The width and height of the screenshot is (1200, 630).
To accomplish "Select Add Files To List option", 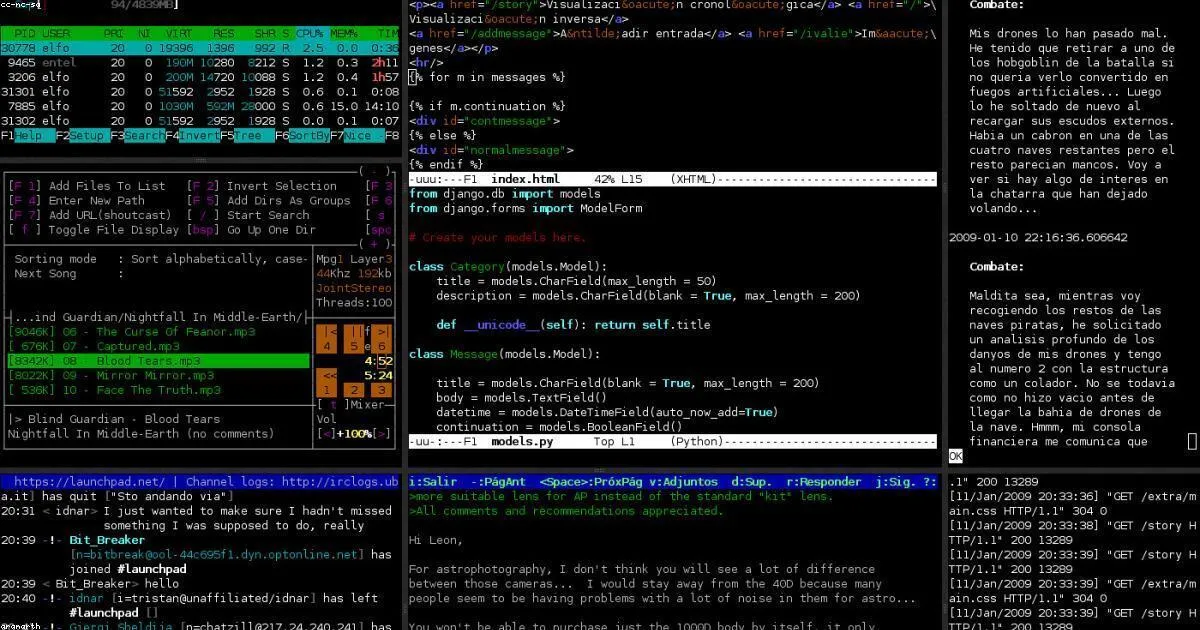I will point(87,186).
